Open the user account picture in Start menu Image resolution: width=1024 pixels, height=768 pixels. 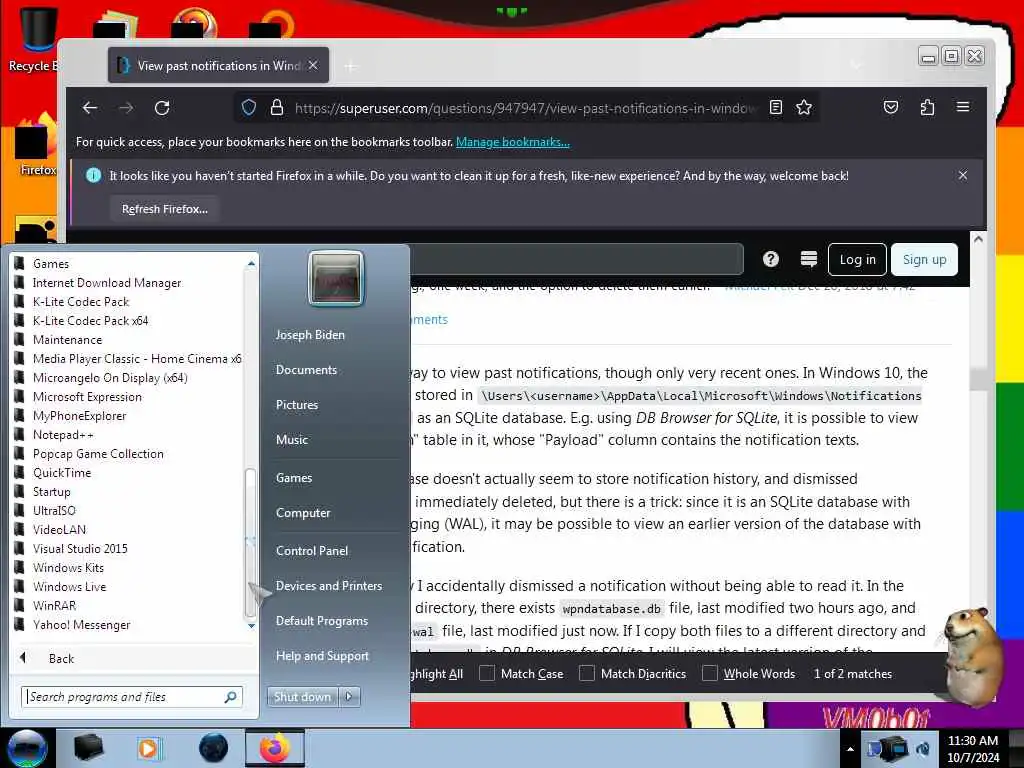336,278
